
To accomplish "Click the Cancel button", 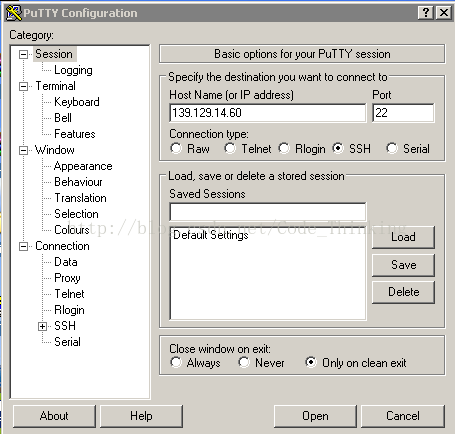I will (x=403, y=416).
